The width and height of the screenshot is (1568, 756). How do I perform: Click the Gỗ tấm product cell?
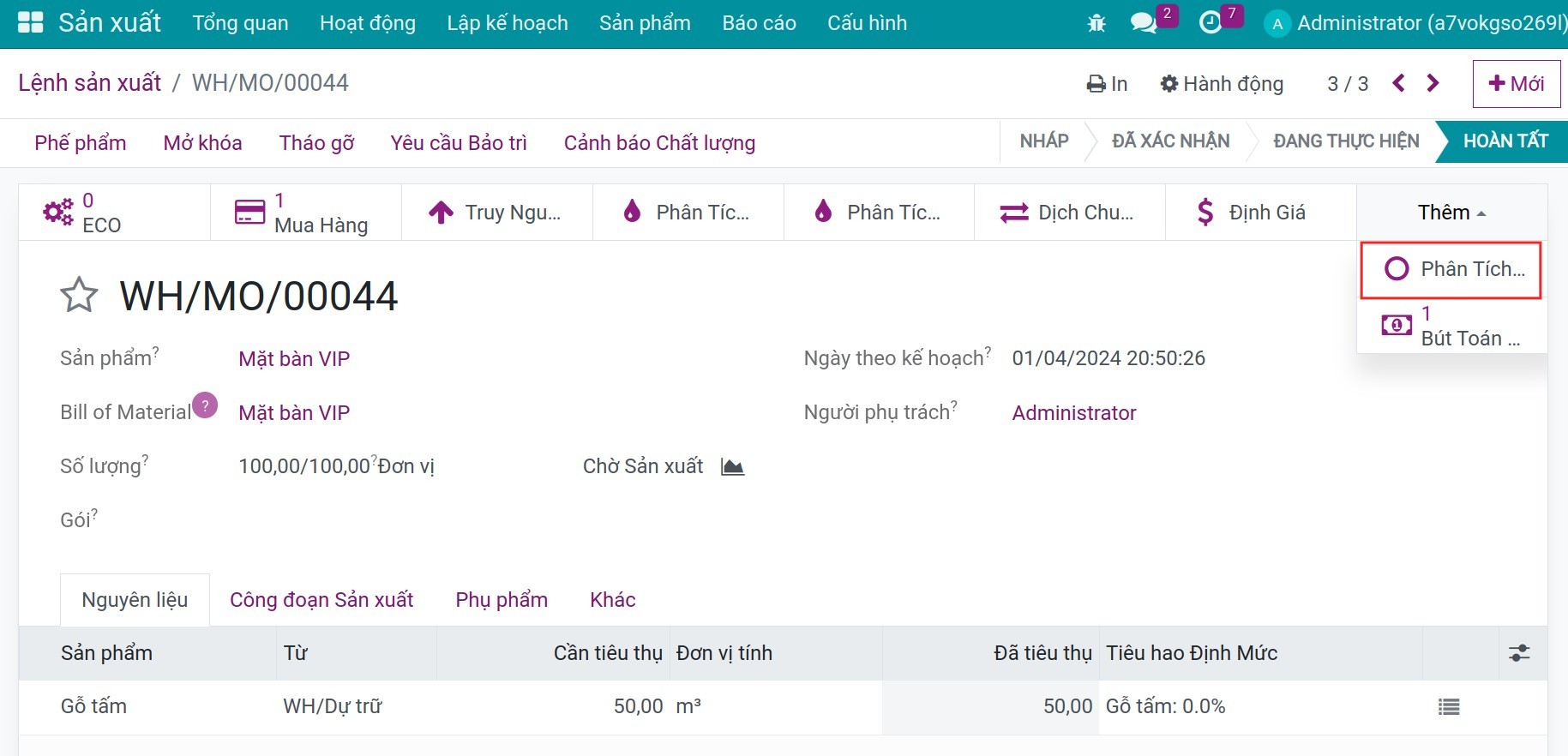point(147,707)
